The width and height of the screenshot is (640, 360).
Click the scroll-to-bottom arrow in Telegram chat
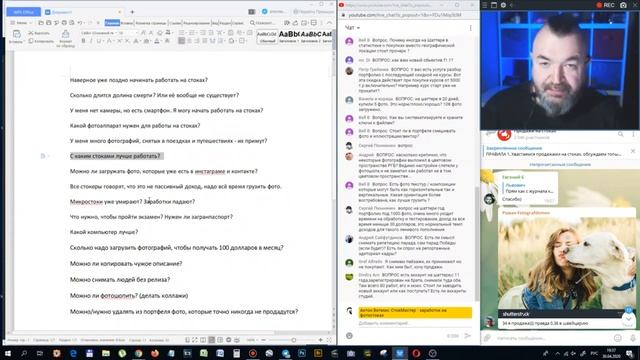coord(629,319)
